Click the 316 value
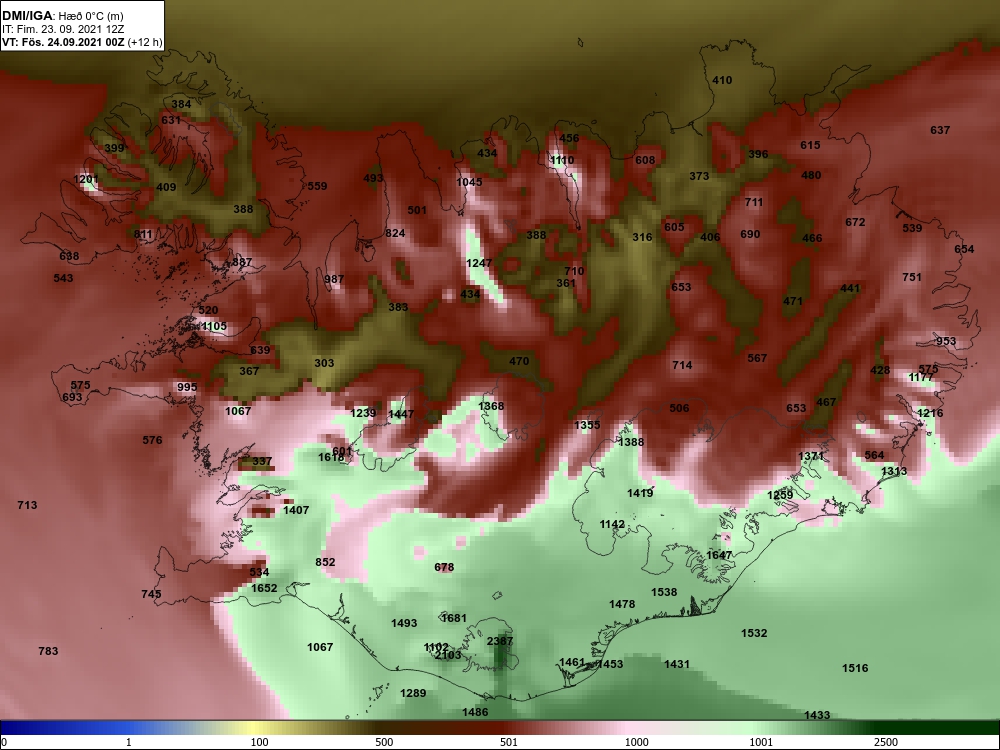The image size is (1000, 750). 642,237
